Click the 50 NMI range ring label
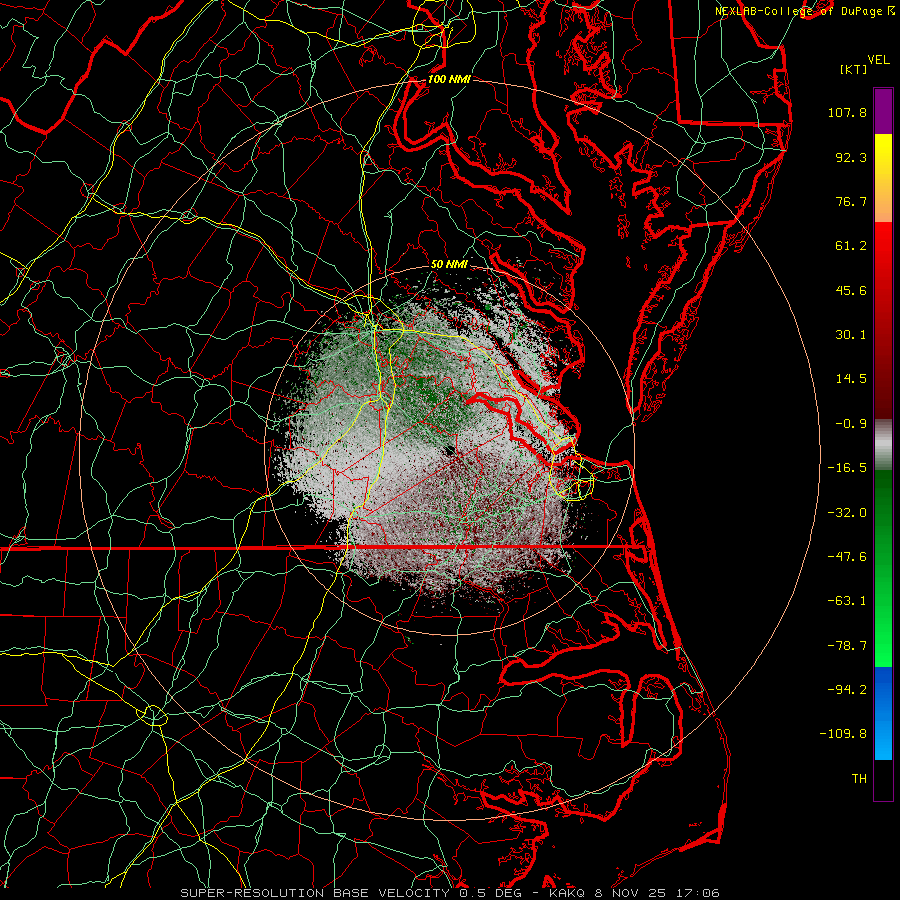This screenshot has width=900, height=900. (x=449, y=264)
